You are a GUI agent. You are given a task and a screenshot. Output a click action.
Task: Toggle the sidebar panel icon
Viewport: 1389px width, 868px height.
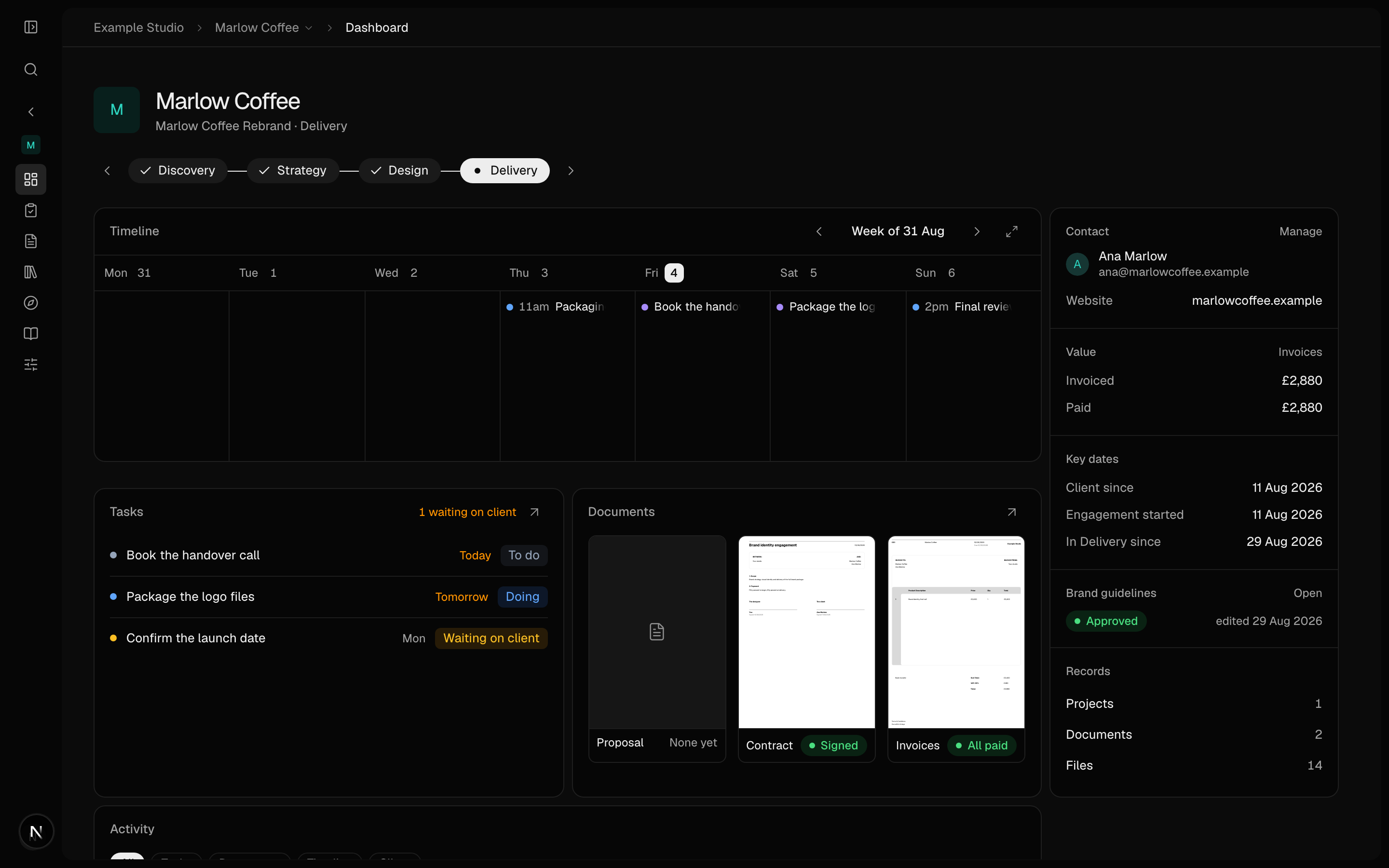(31, 27)
